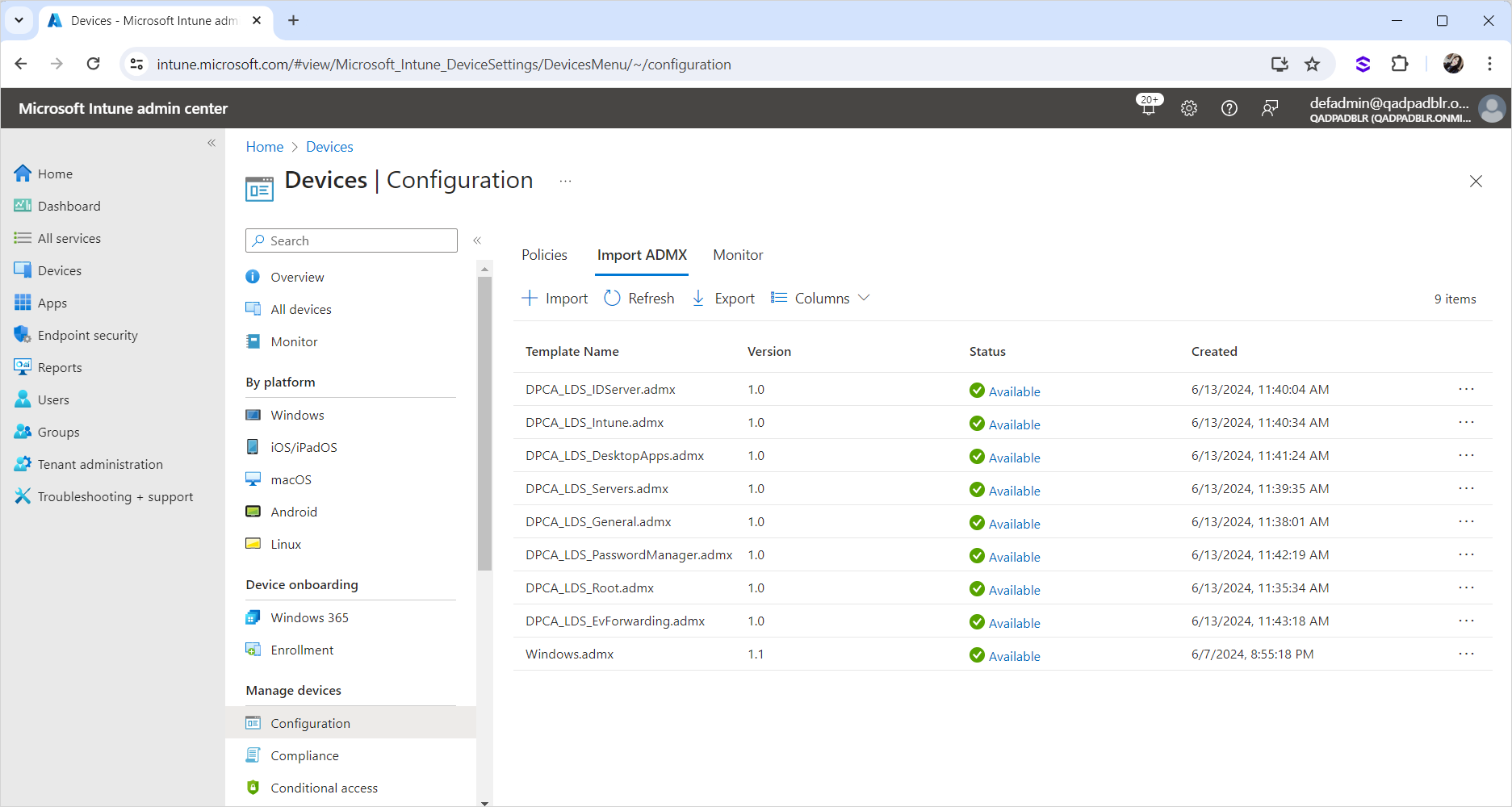Image resolution: width=1512 pixels, height=807 pixels.
Task: Open ellipsis menu for DPCA_LDS_Servers.admx
Action: [1466, 488]
